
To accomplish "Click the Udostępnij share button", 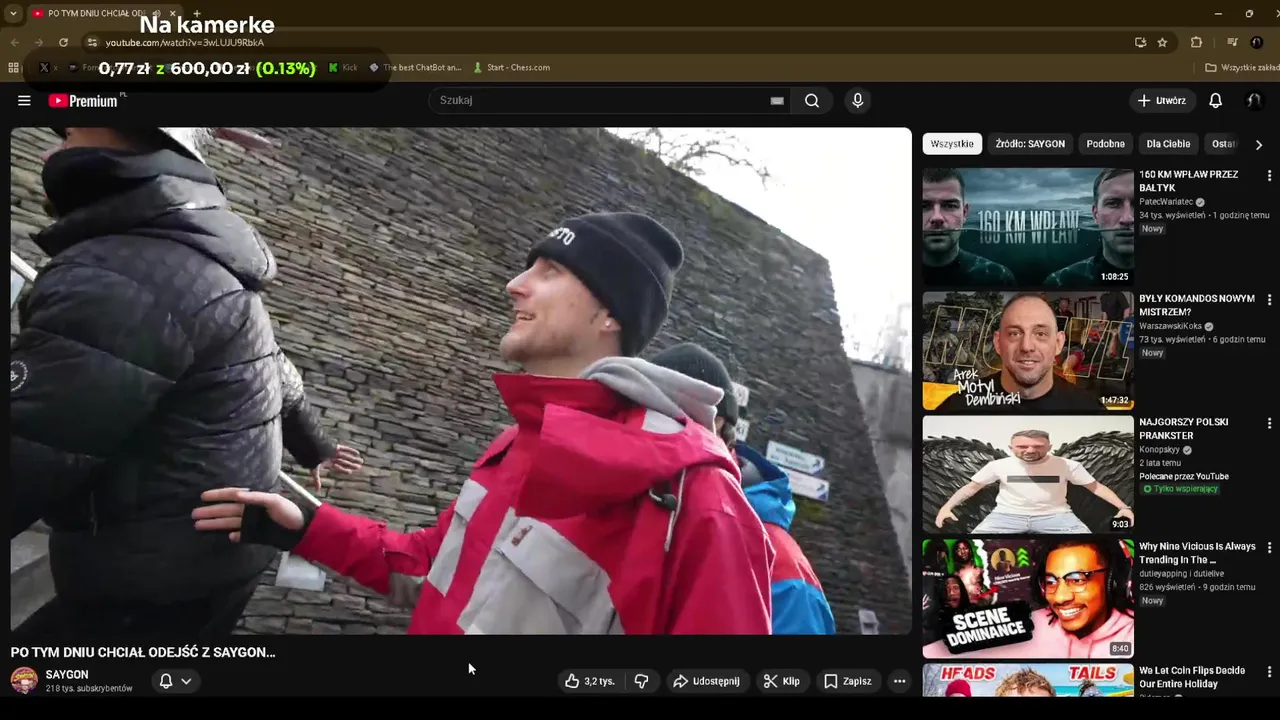I will click(x=706, y=681).
